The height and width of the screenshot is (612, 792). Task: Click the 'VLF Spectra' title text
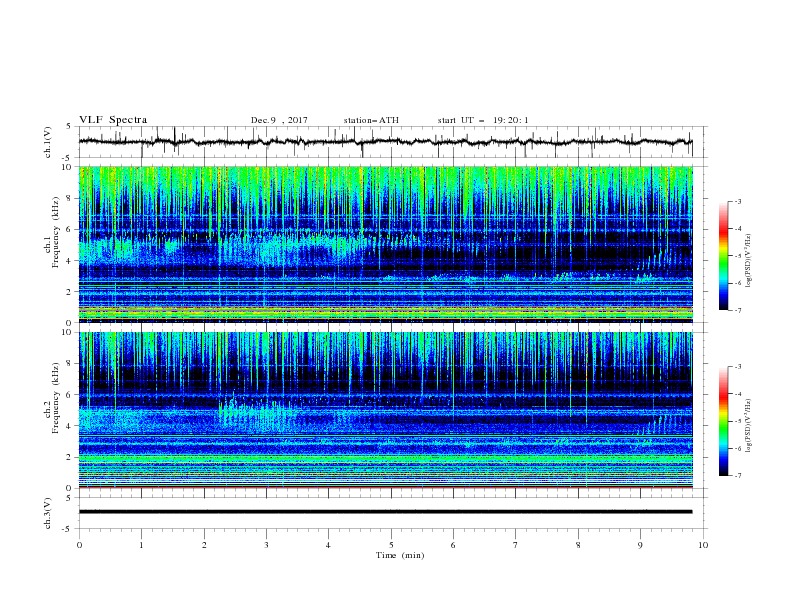click(113, 120)
